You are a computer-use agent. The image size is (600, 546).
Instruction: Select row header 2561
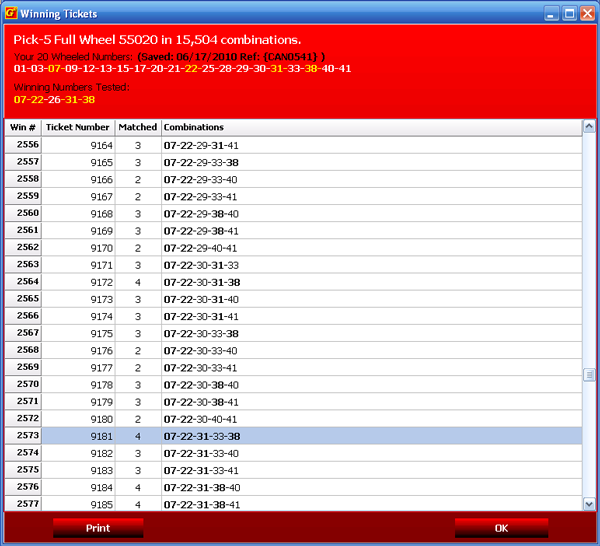[x=23, y=230]
